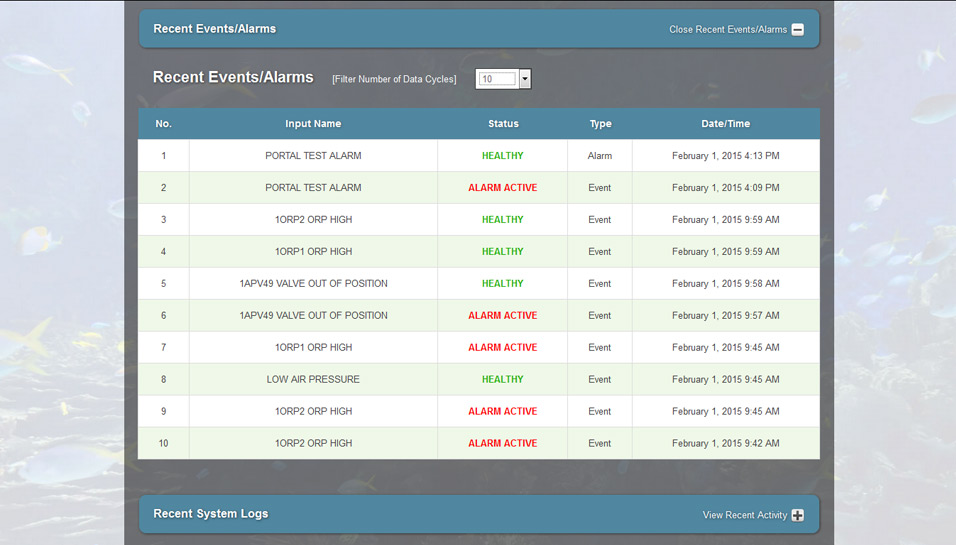Select PORTAL TEST ALARM in row 1

click(313, 155)
